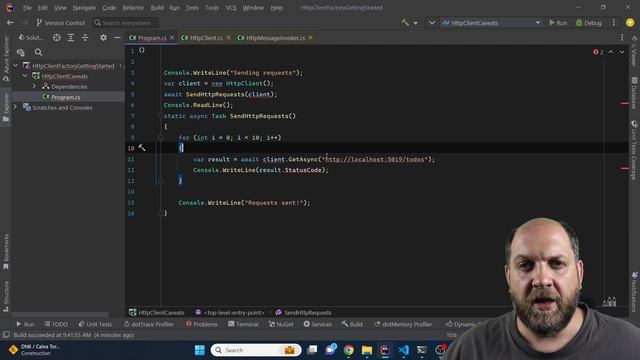The image size is (640, 360).
Task: Toggle fold end marker at line 13
Action: click(161, 180)
